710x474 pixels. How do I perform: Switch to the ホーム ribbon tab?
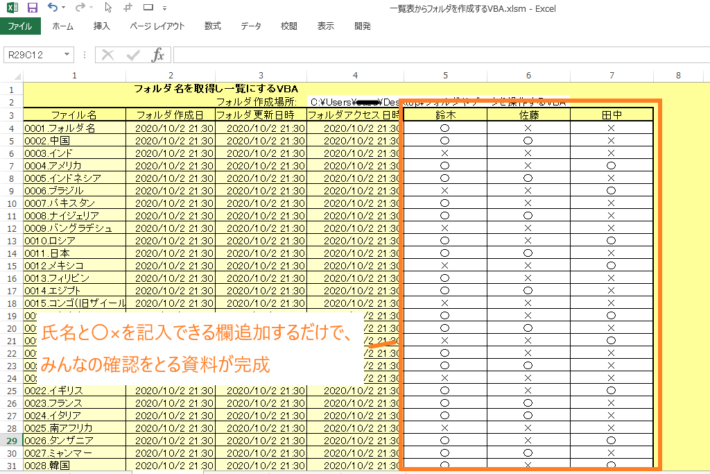pos(62,26)
